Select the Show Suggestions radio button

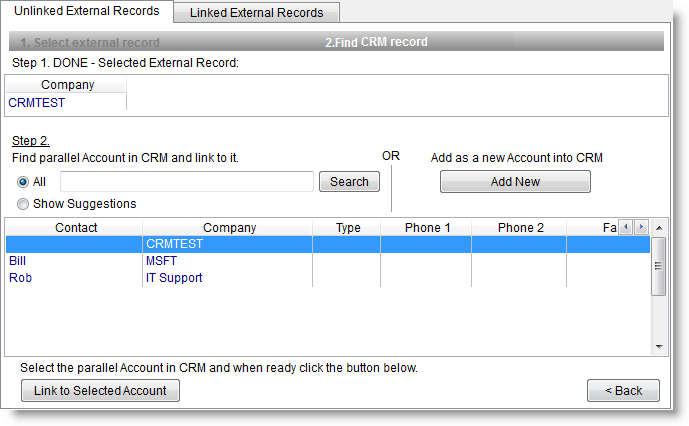coord(23,204)
